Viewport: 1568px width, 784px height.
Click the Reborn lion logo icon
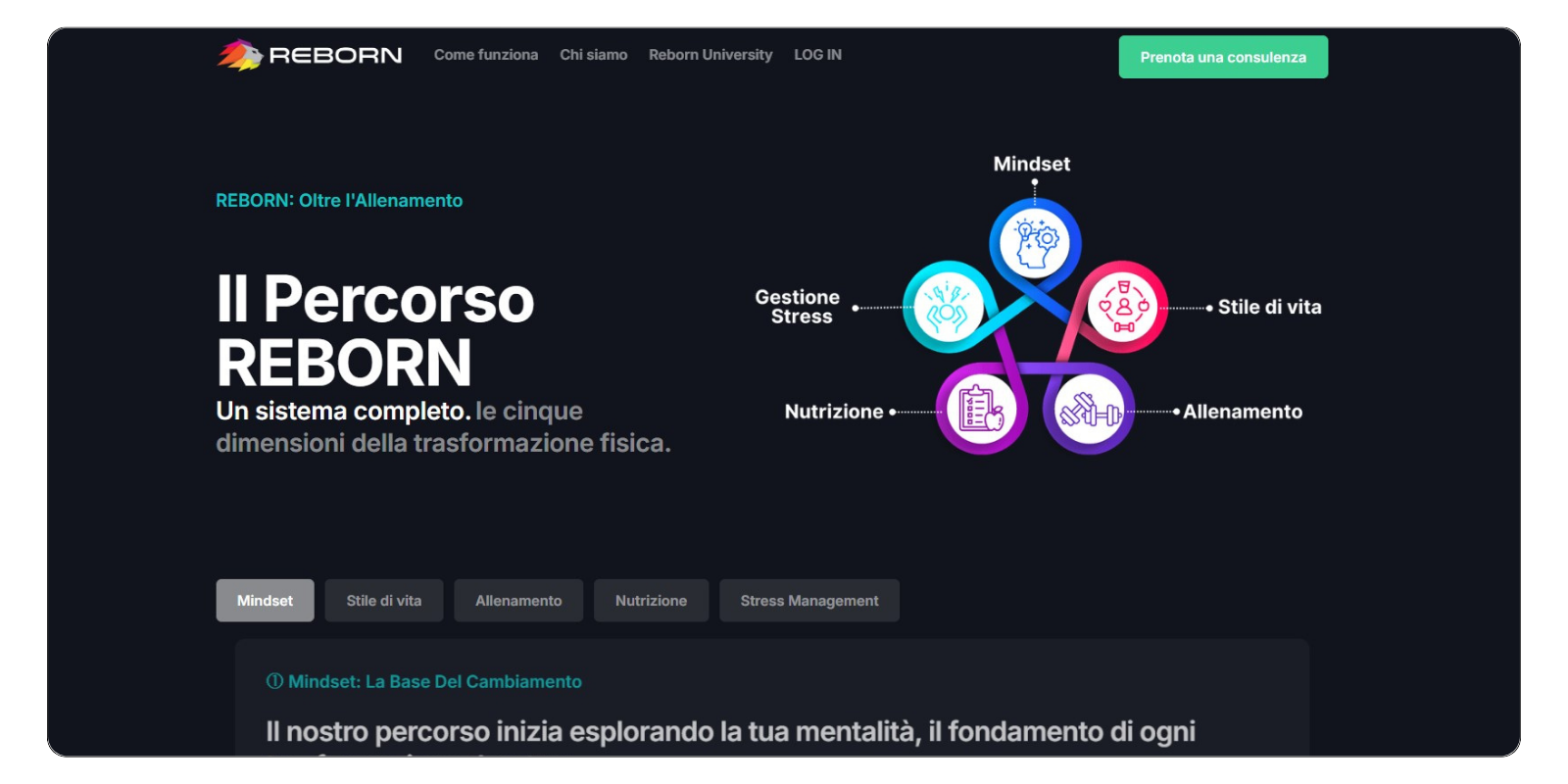pos(239,55)
